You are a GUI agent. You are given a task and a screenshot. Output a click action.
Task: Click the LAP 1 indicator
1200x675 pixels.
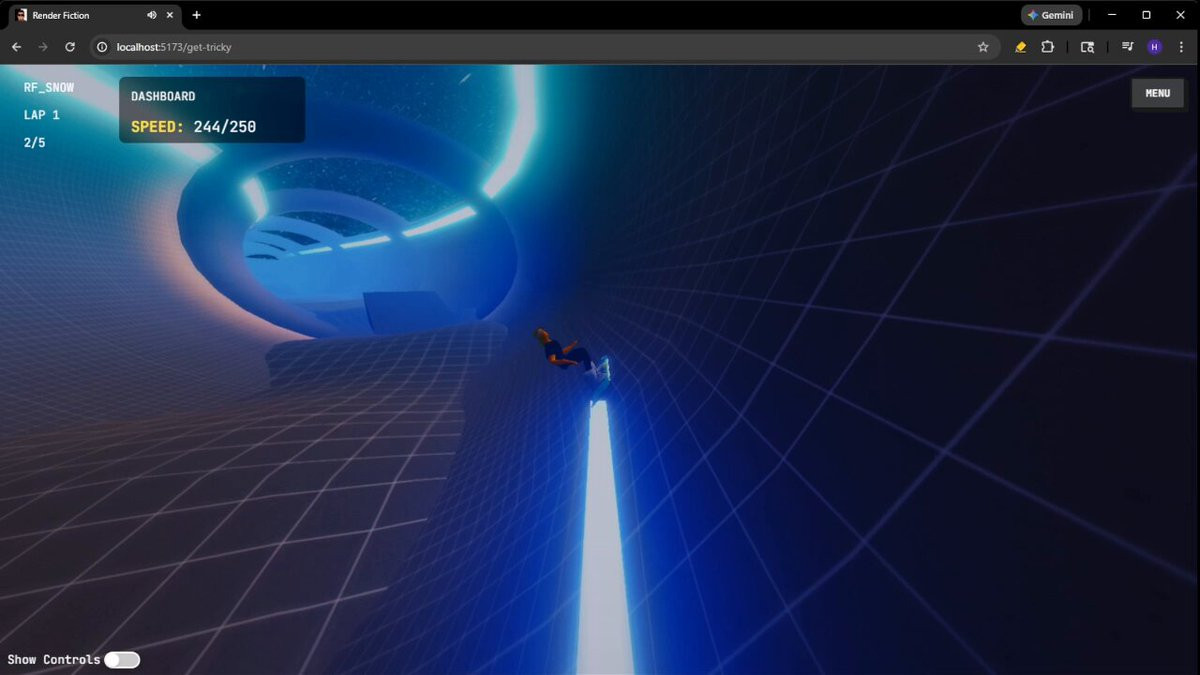[42, 115]
